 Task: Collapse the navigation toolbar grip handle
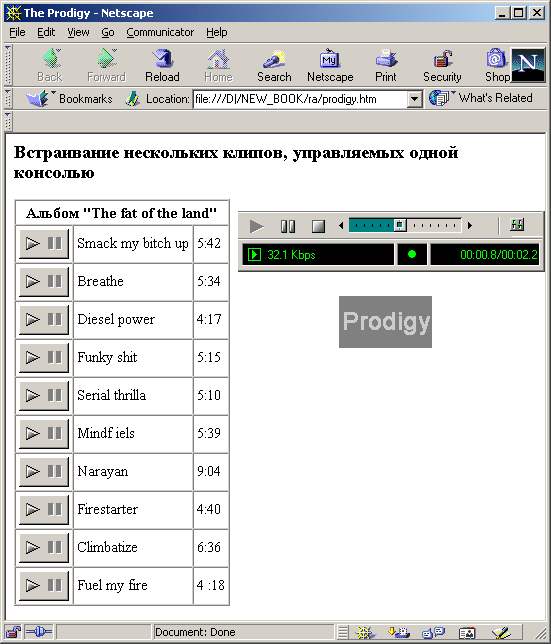click(x=8, y=65)
